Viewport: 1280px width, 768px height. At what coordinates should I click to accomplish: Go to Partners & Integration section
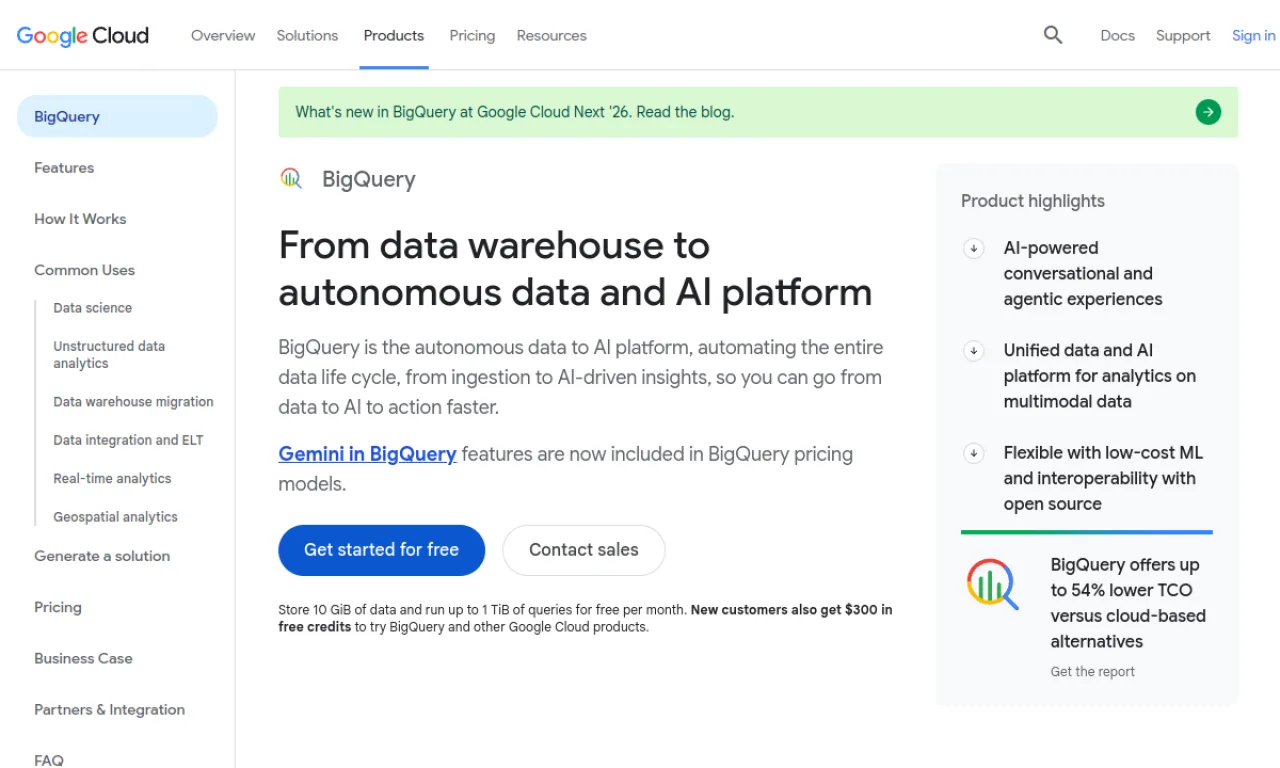point(109,709)
